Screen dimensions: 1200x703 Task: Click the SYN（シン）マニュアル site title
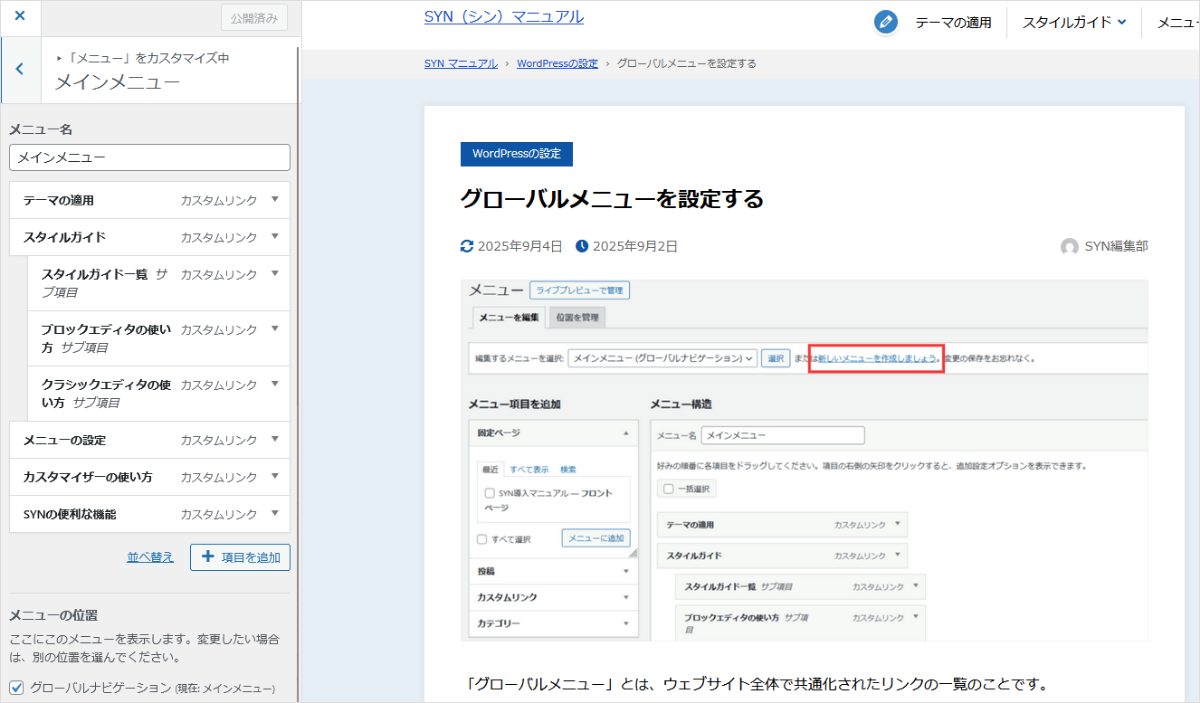pos(503,17)
